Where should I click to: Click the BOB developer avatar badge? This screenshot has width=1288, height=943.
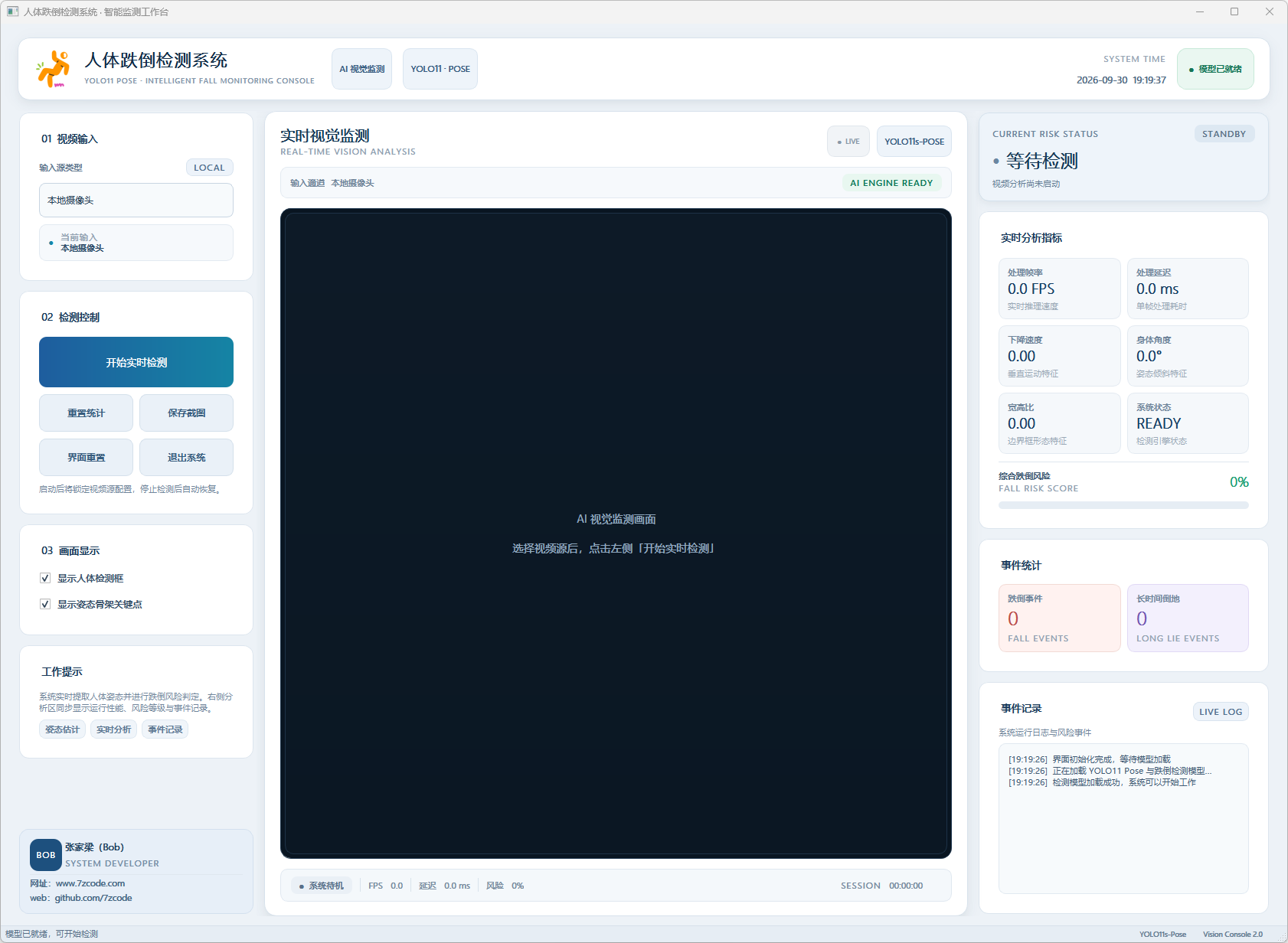point(46,855)
